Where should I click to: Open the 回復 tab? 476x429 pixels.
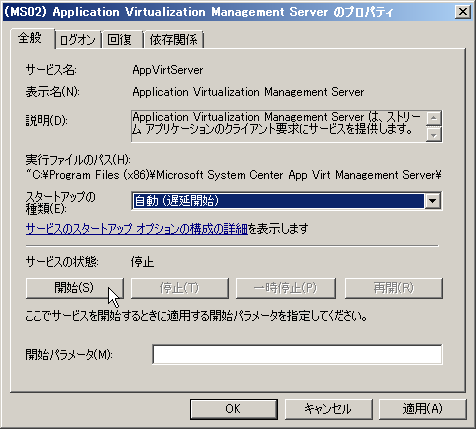click(x=122, y=40)
